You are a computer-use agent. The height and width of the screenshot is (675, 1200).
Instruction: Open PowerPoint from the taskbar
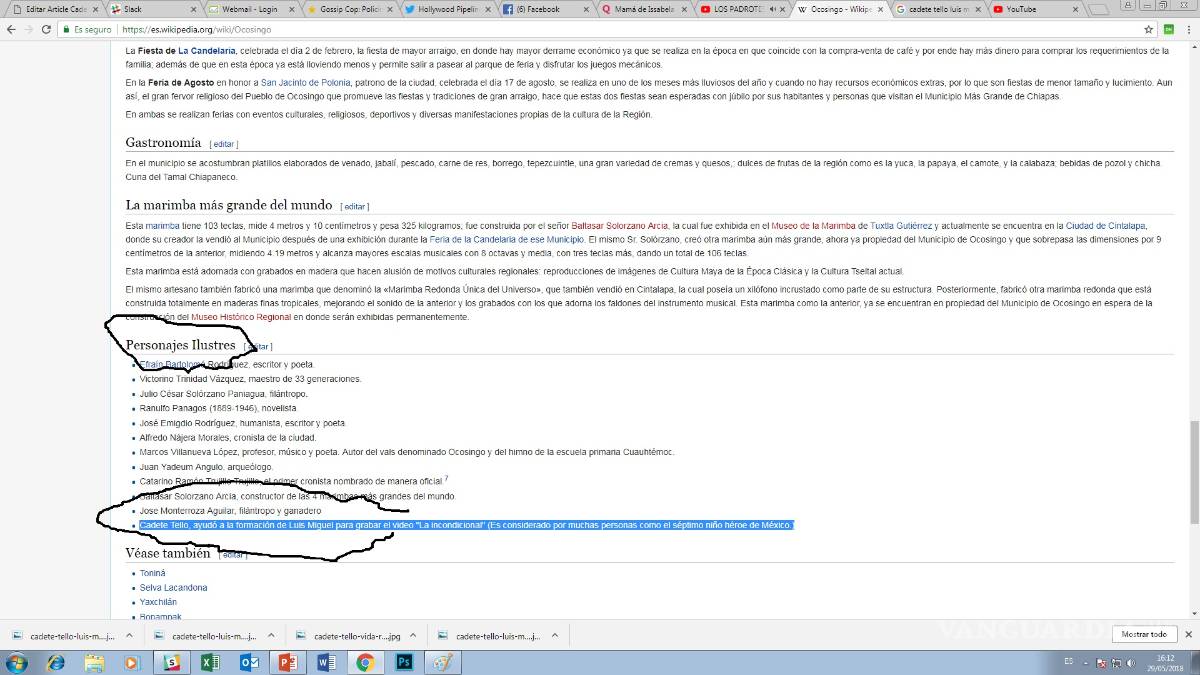pyautogui.click(x=288, y=662)
